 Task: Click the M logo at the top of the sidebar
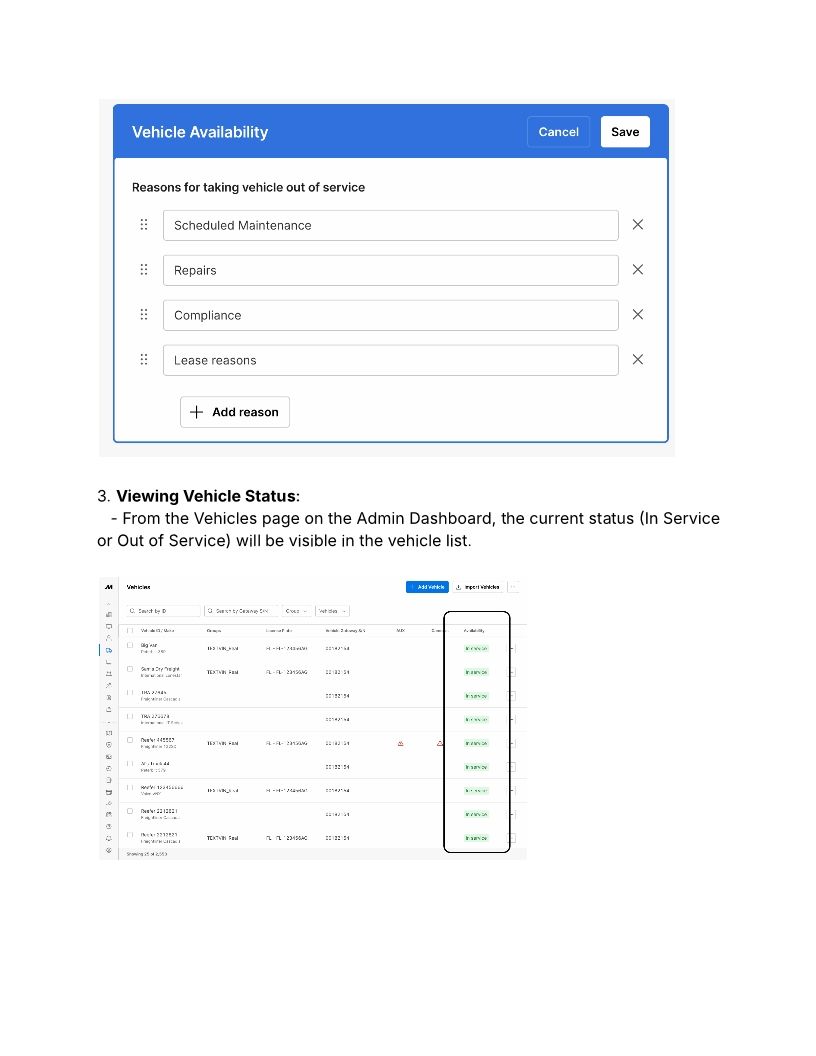108,585
